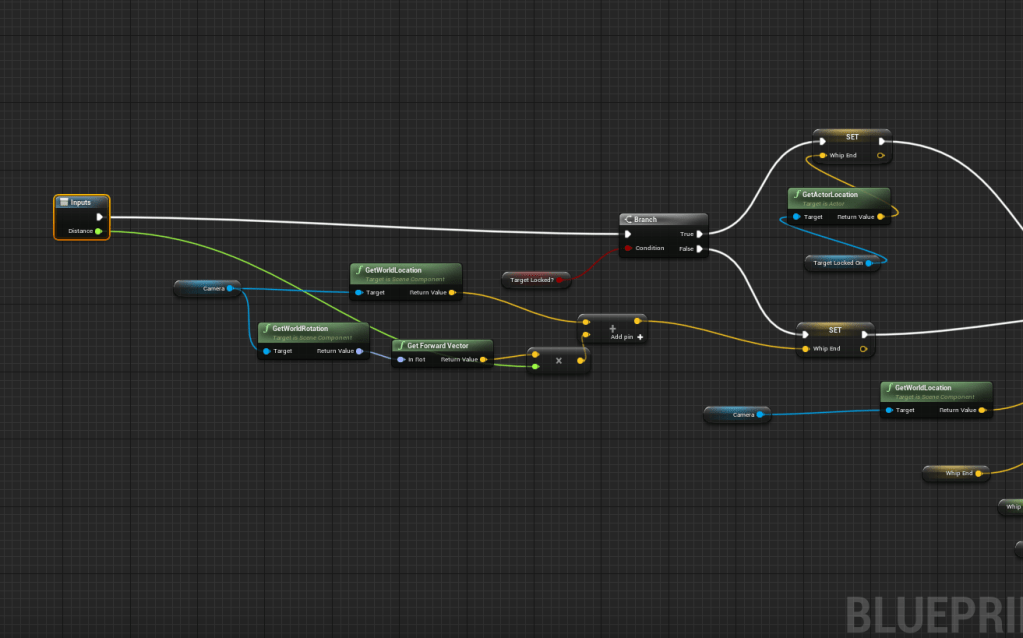Click the In Rot pin on Get Forward Vector
The height and width of the screenshot is (638, 1023).
coord(401,359)
